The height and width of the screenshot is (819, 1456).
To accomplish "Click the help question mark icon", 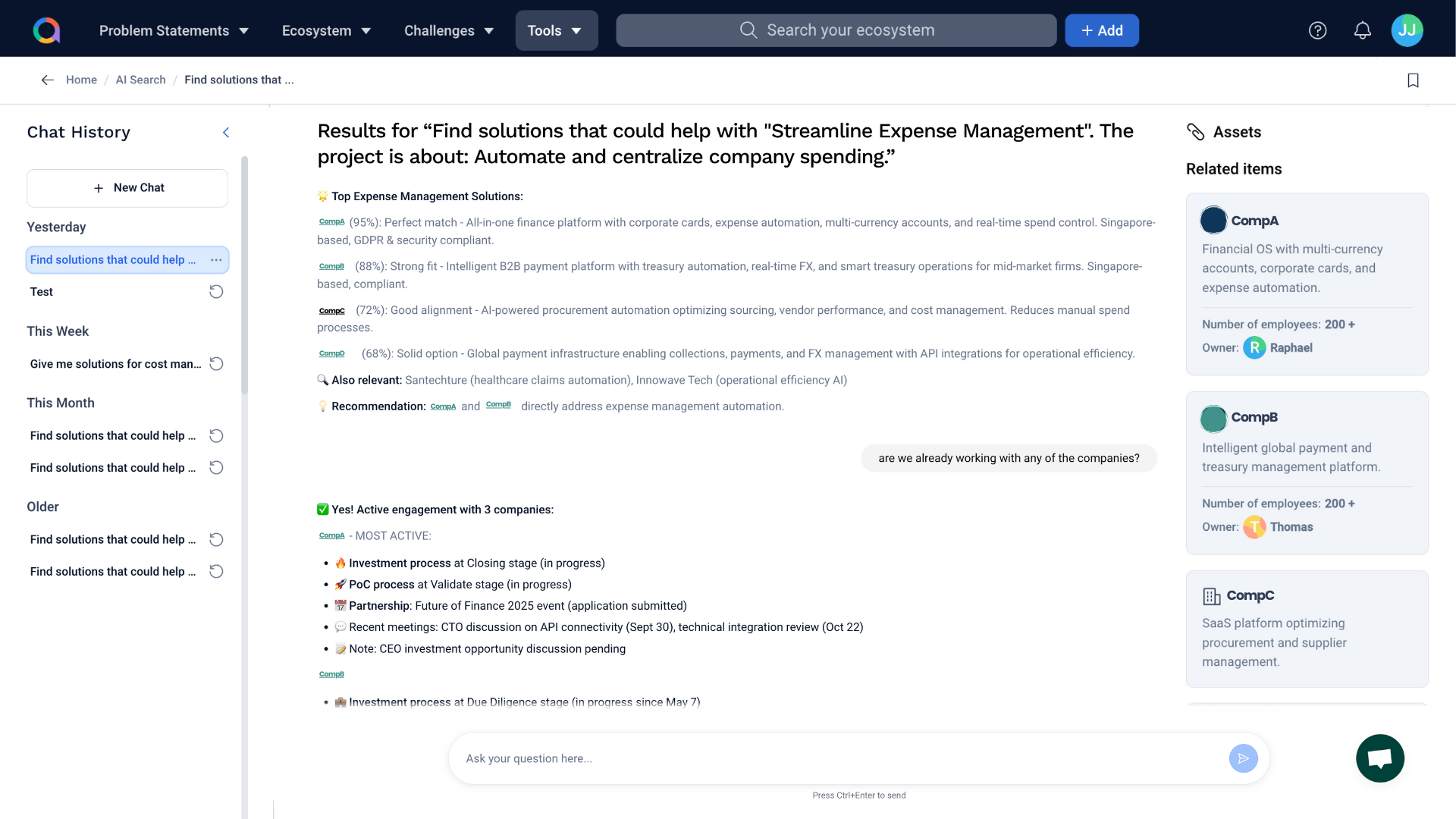I will tap(1317, 30).
